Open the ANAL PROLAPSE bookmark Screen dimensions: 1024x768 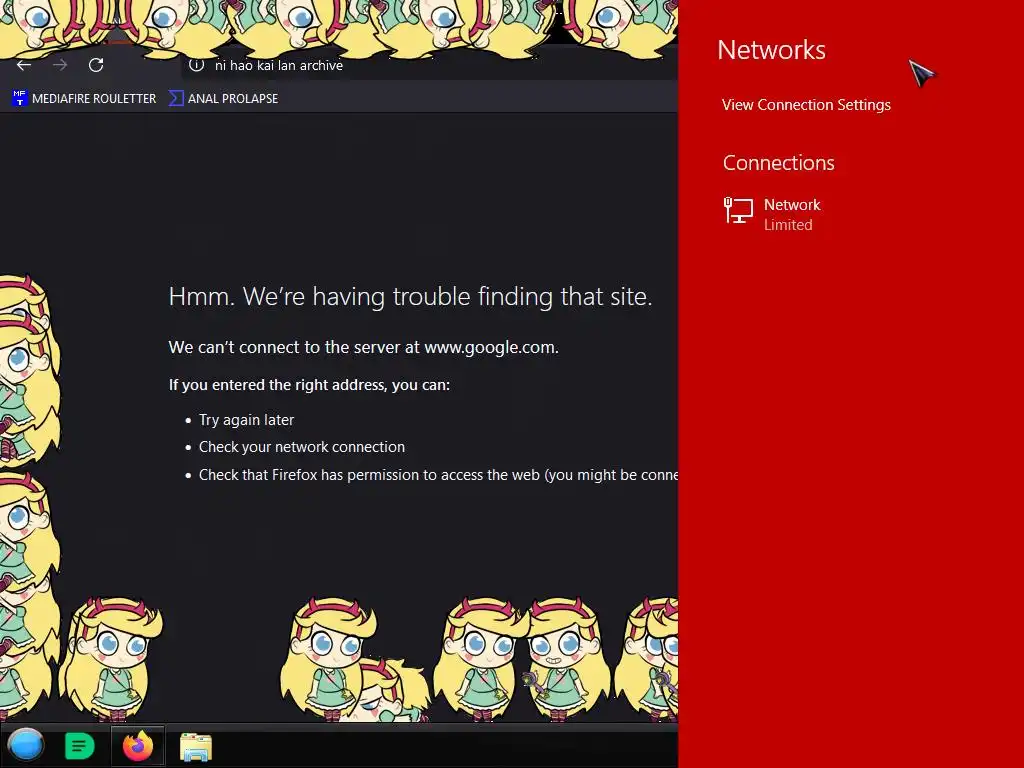tap(223, 99)
